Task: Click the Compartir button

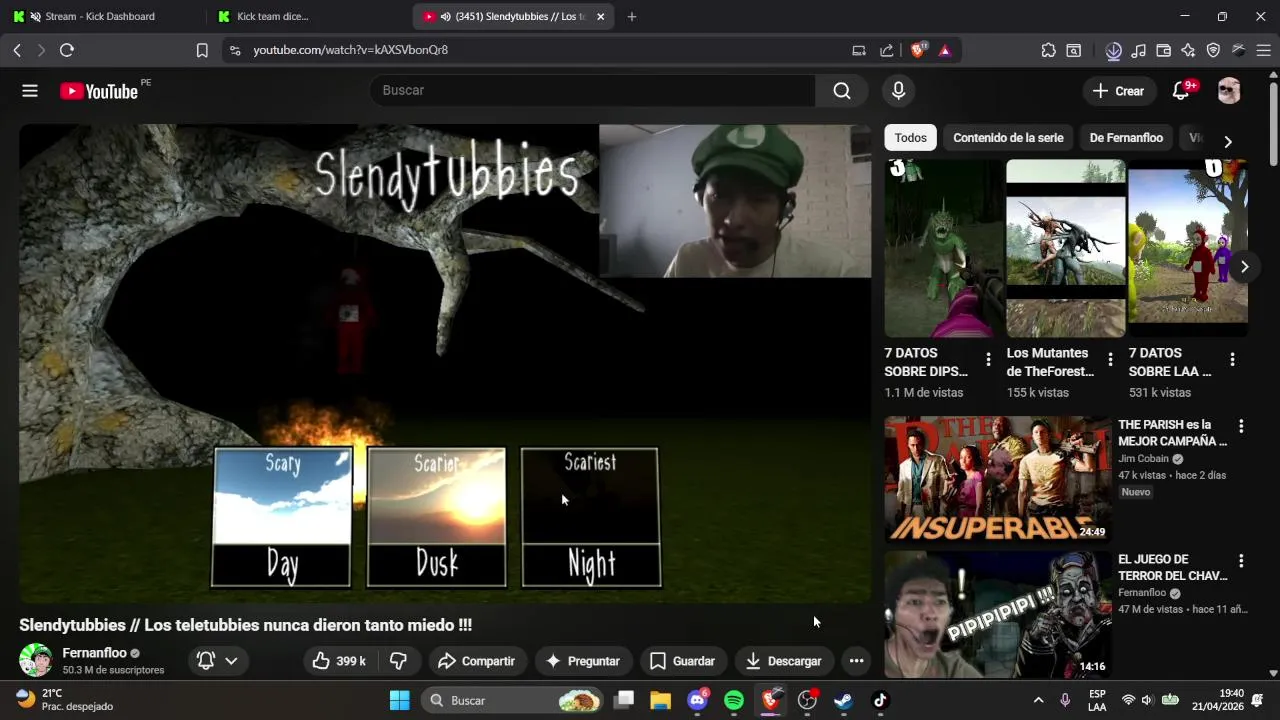Action: click(476, 661)
